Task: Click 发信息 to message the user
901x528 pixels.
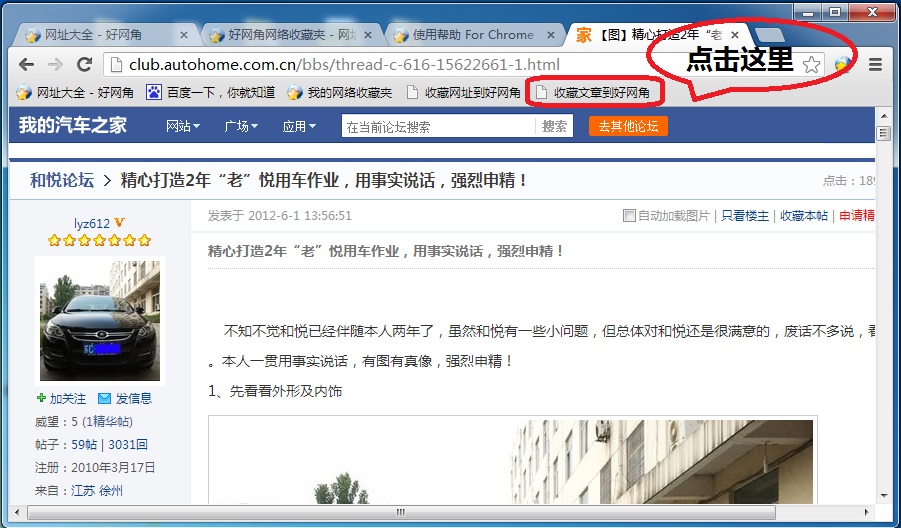Action: pyautogui.click(x=125, y=398)
